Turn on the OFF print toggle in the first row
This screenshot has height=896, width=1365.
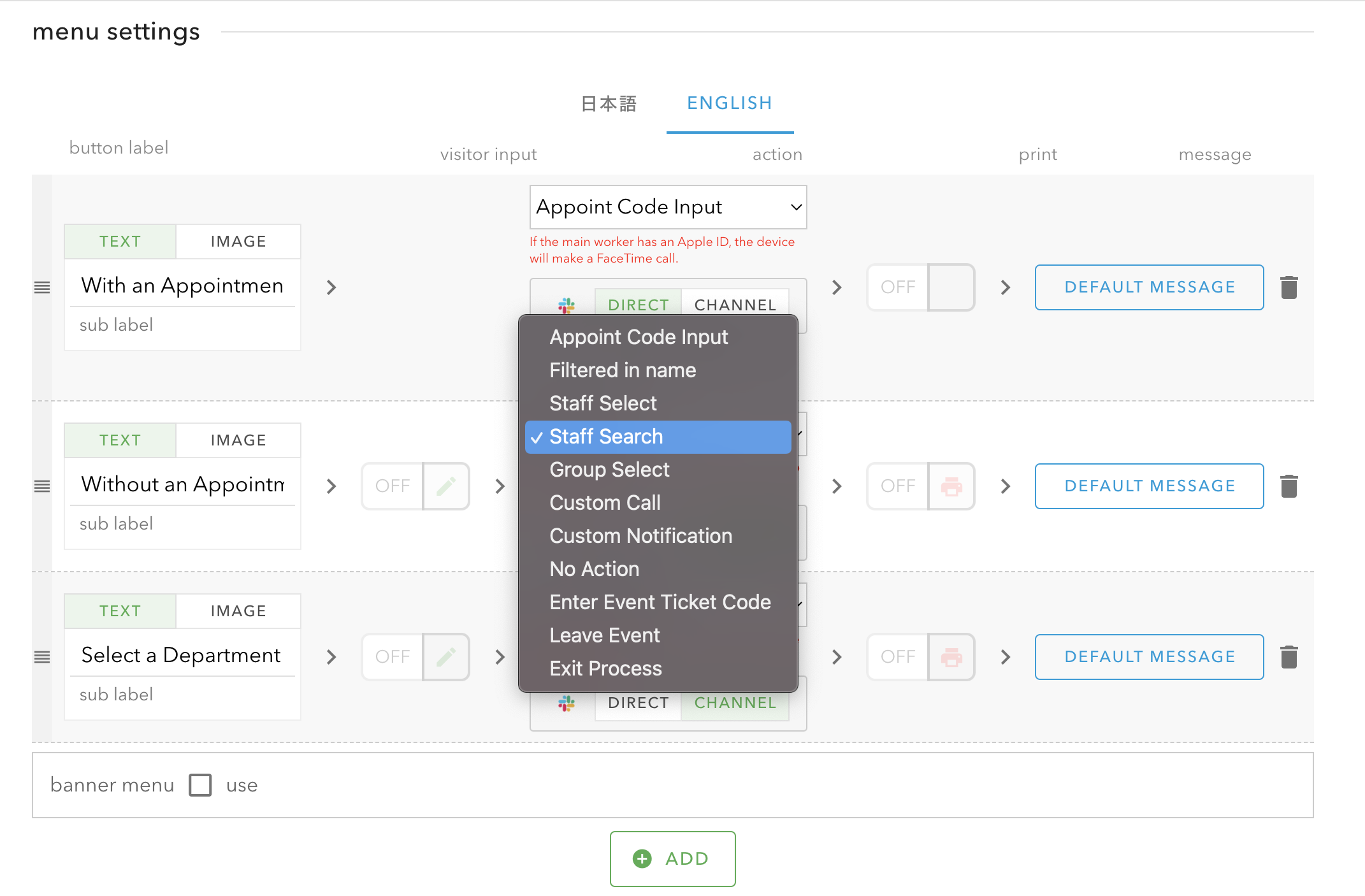click(920, 287)
